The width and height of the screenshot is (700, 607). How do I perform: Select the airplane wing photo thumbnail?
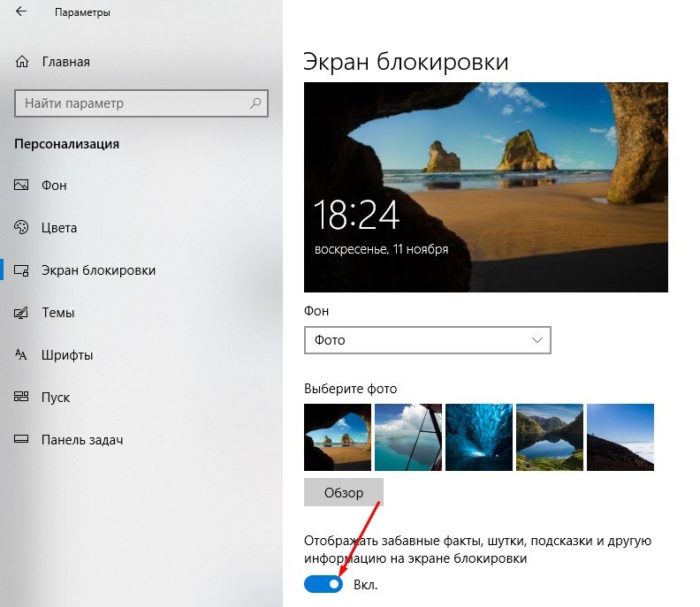[x=408, y=437]
